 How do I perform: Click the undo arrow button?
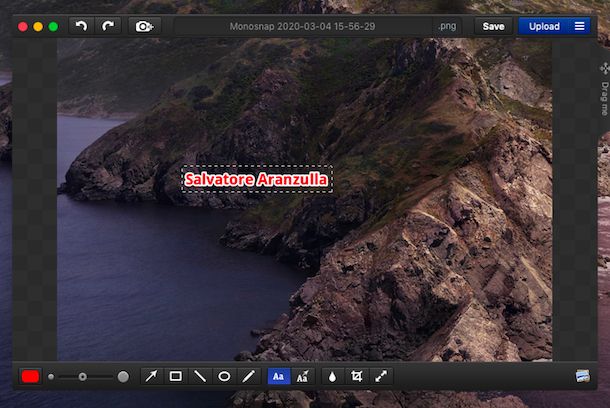pos(81,26)
